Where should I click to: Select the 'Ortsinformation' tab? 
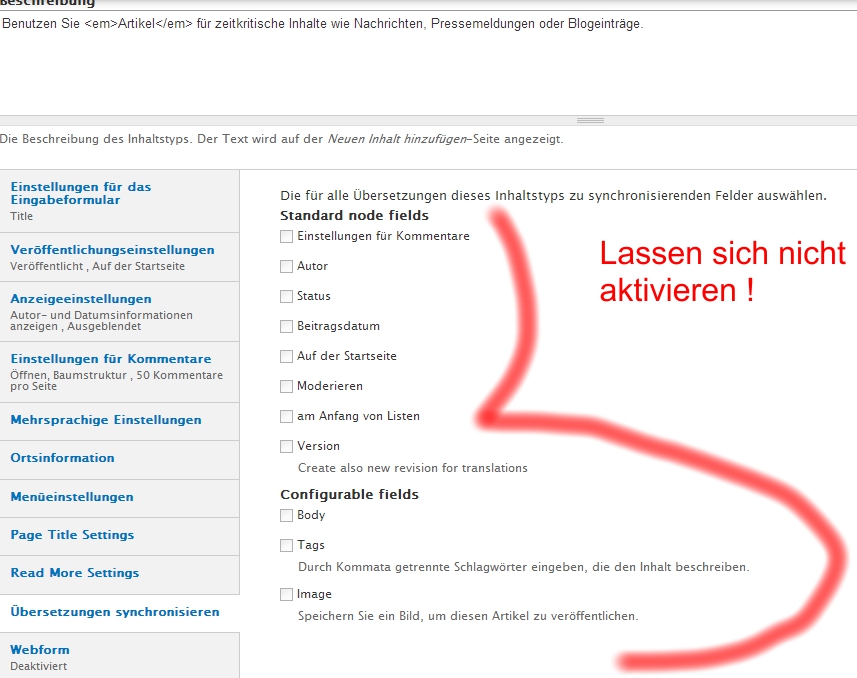pos(62,458)
